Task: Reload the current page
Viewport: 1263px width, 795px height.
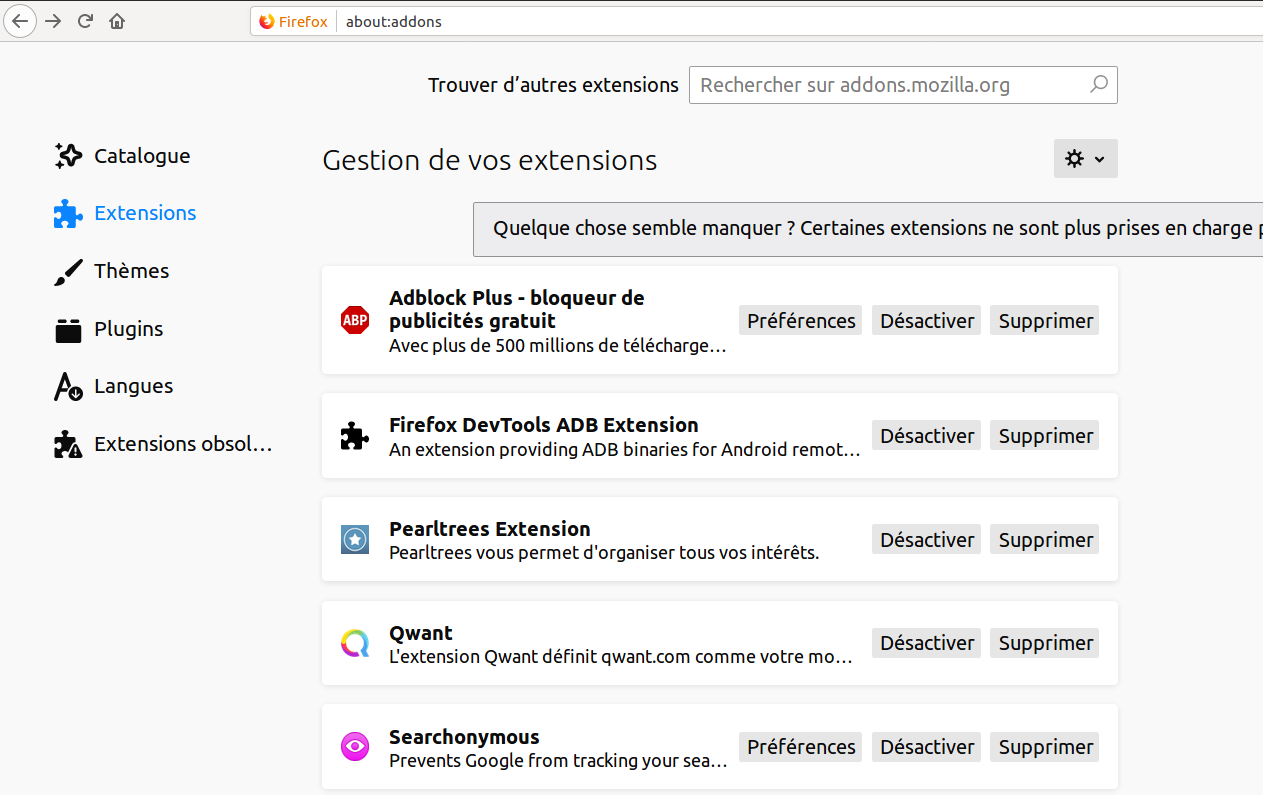Action: click(86, 21)
